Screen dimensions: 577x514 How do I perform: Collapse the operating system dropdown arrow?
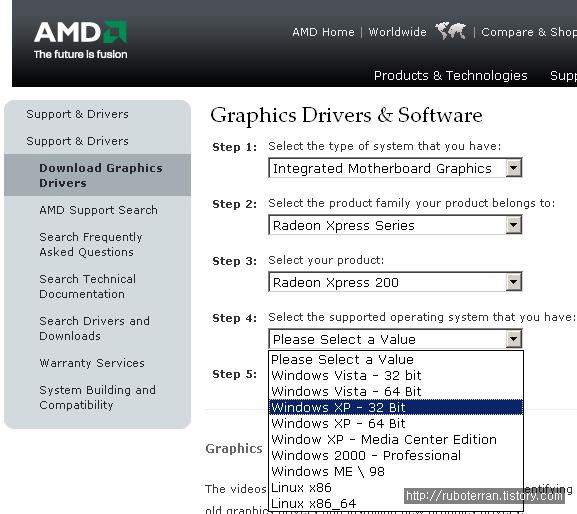513,339
